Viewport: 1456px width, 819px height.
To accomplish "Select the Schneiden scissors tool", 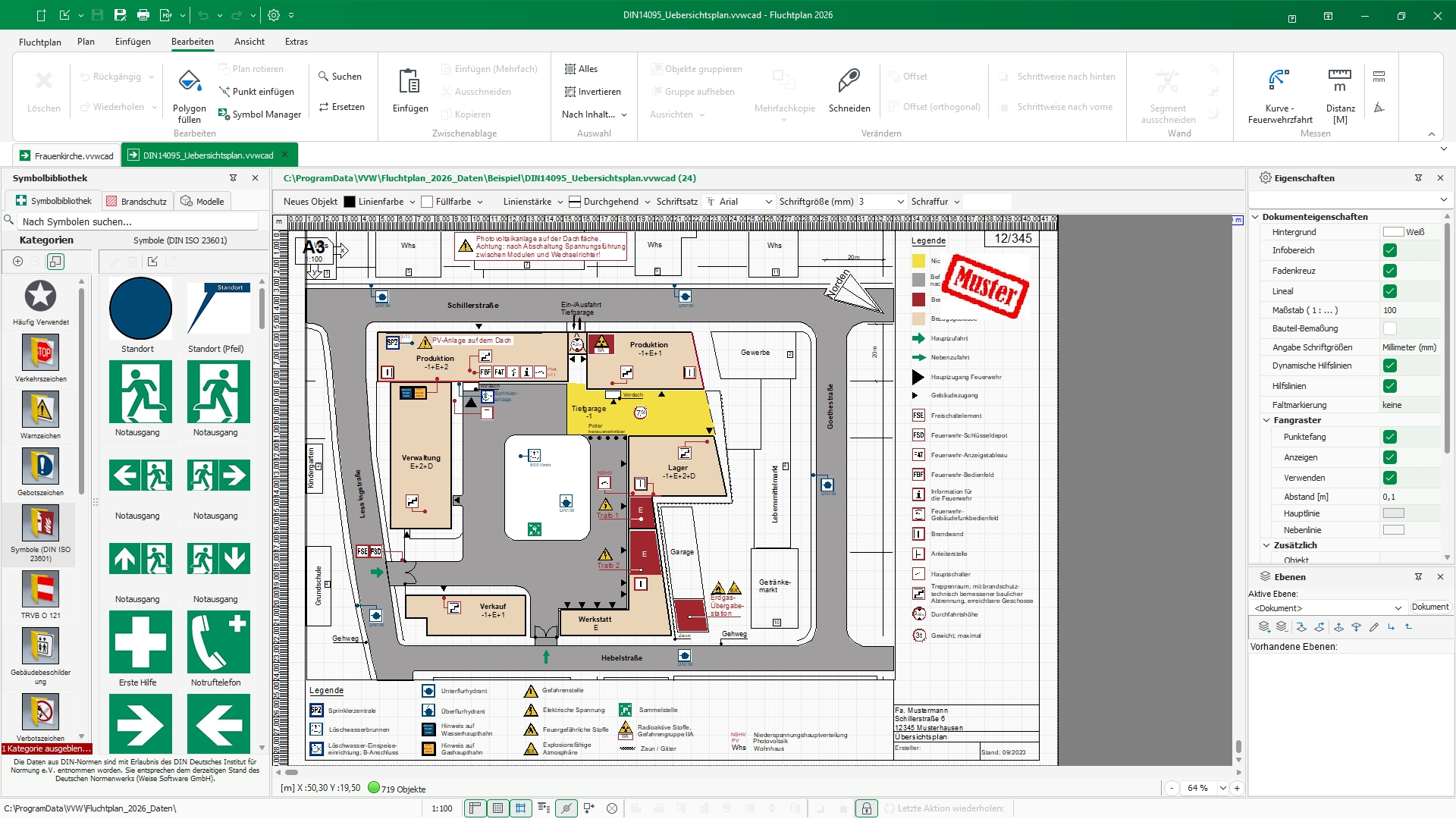I will [x=849, y=80].
